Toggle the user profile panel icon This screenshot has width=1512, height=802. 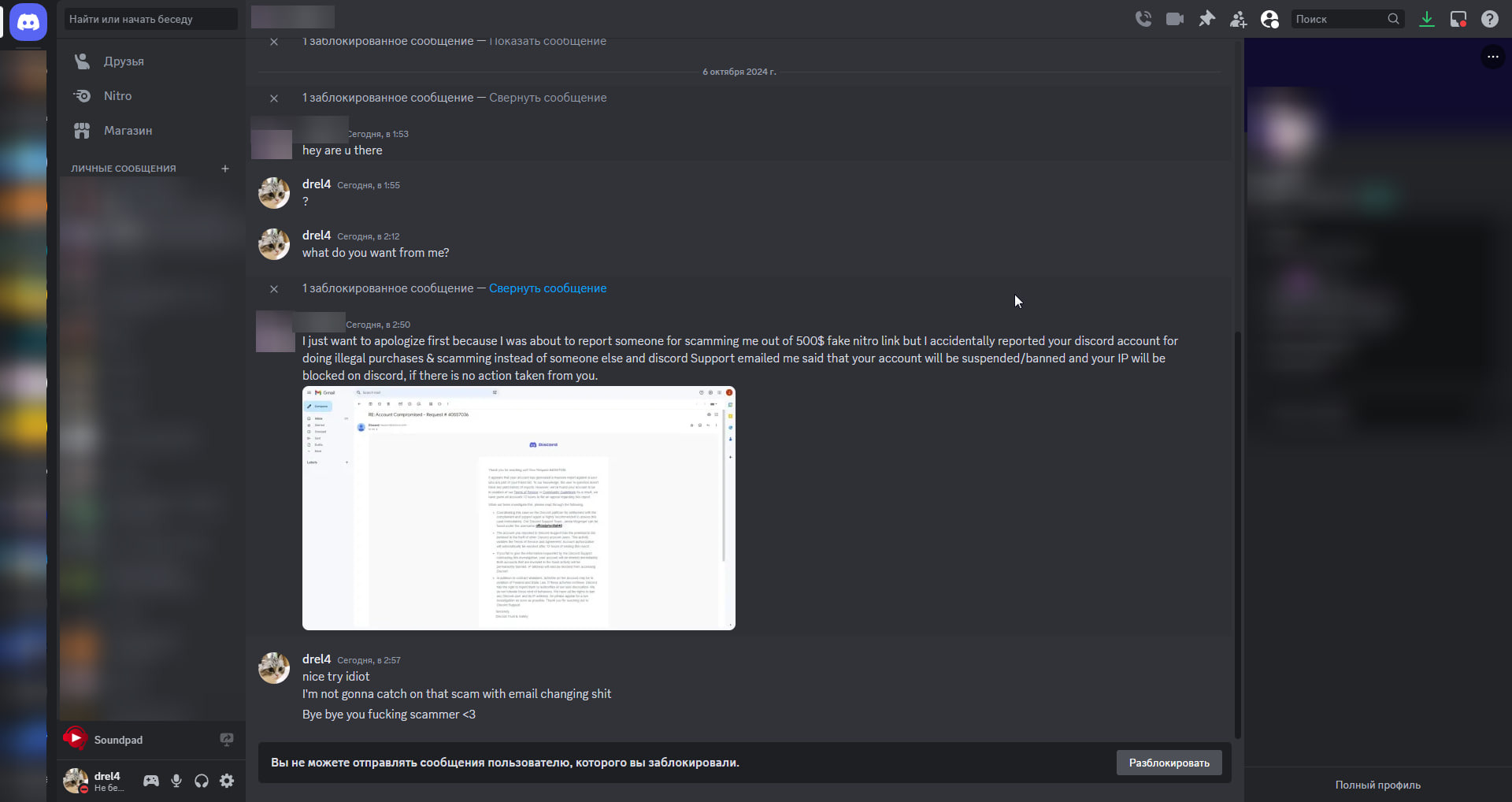1269,19
